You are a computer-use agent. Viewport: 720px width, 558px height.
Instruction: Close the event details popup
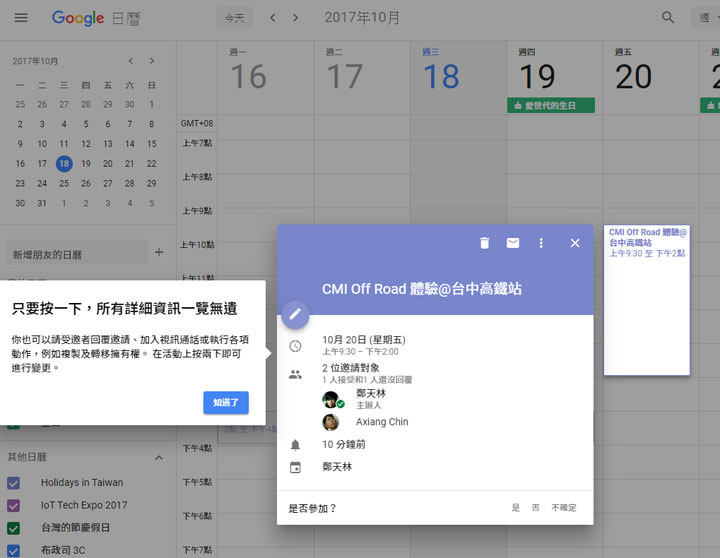575,243
